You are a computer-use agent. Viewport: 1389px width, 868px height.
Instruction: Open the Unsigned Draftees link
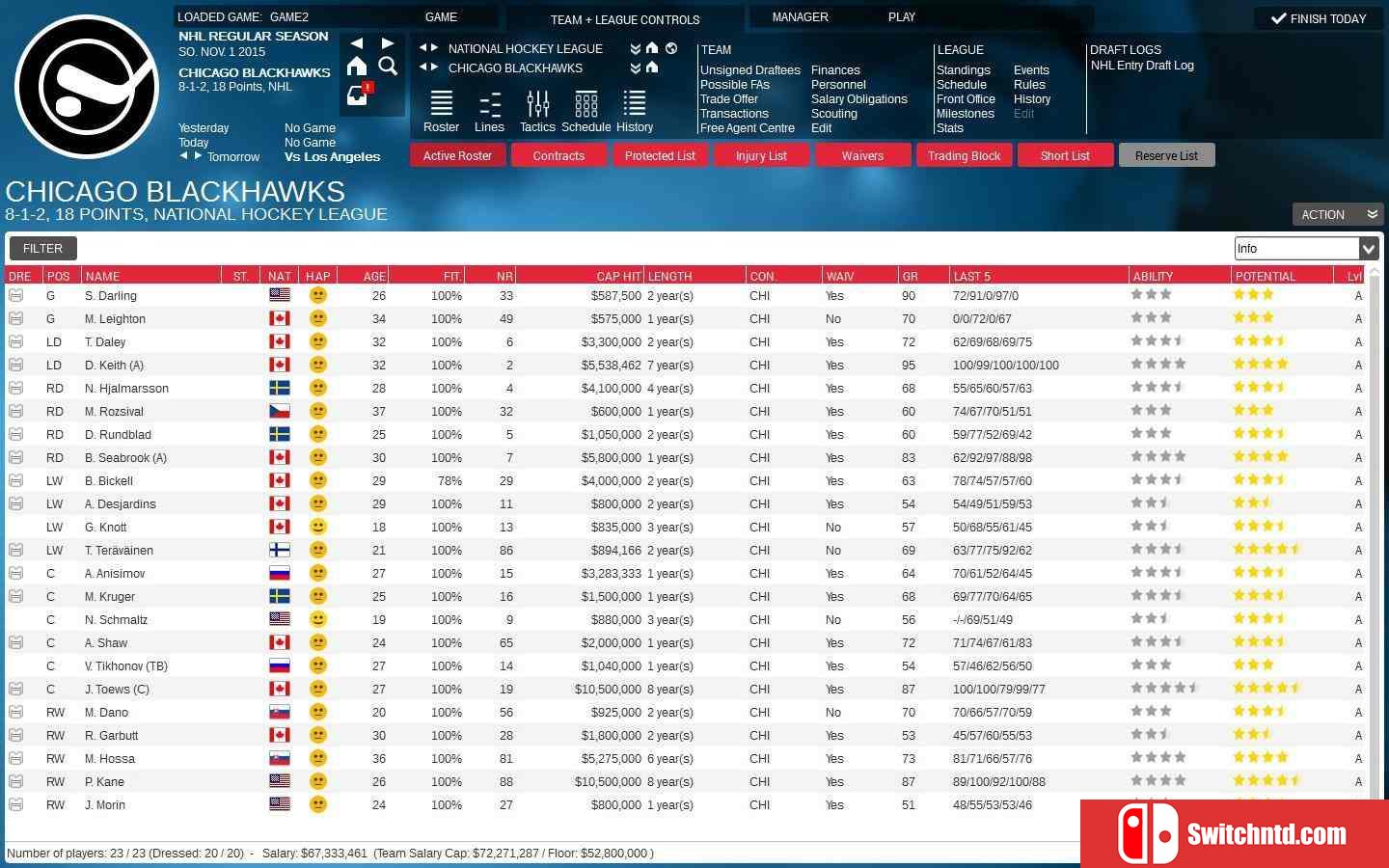pyautogui.click(x=750, y=70)
